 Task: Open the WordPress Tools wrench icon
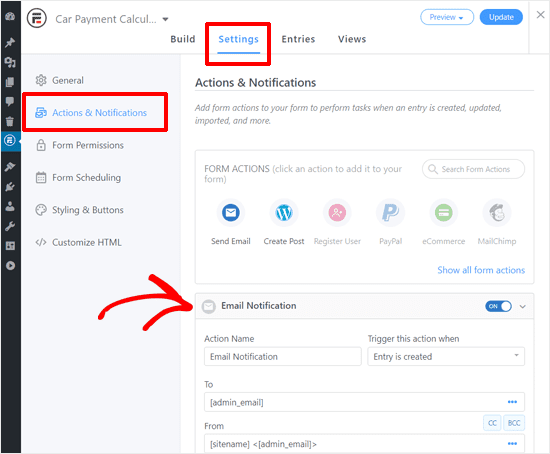click(x=10, y=226)
